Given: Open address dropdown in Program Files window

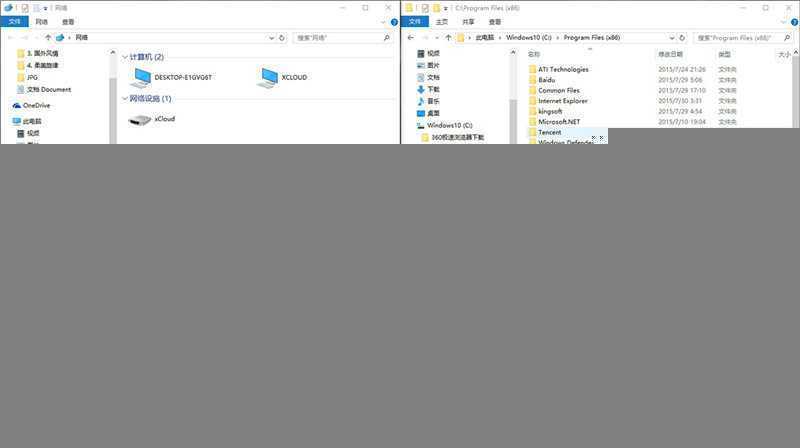Looking at the screenshot, I should click(672, 38).
